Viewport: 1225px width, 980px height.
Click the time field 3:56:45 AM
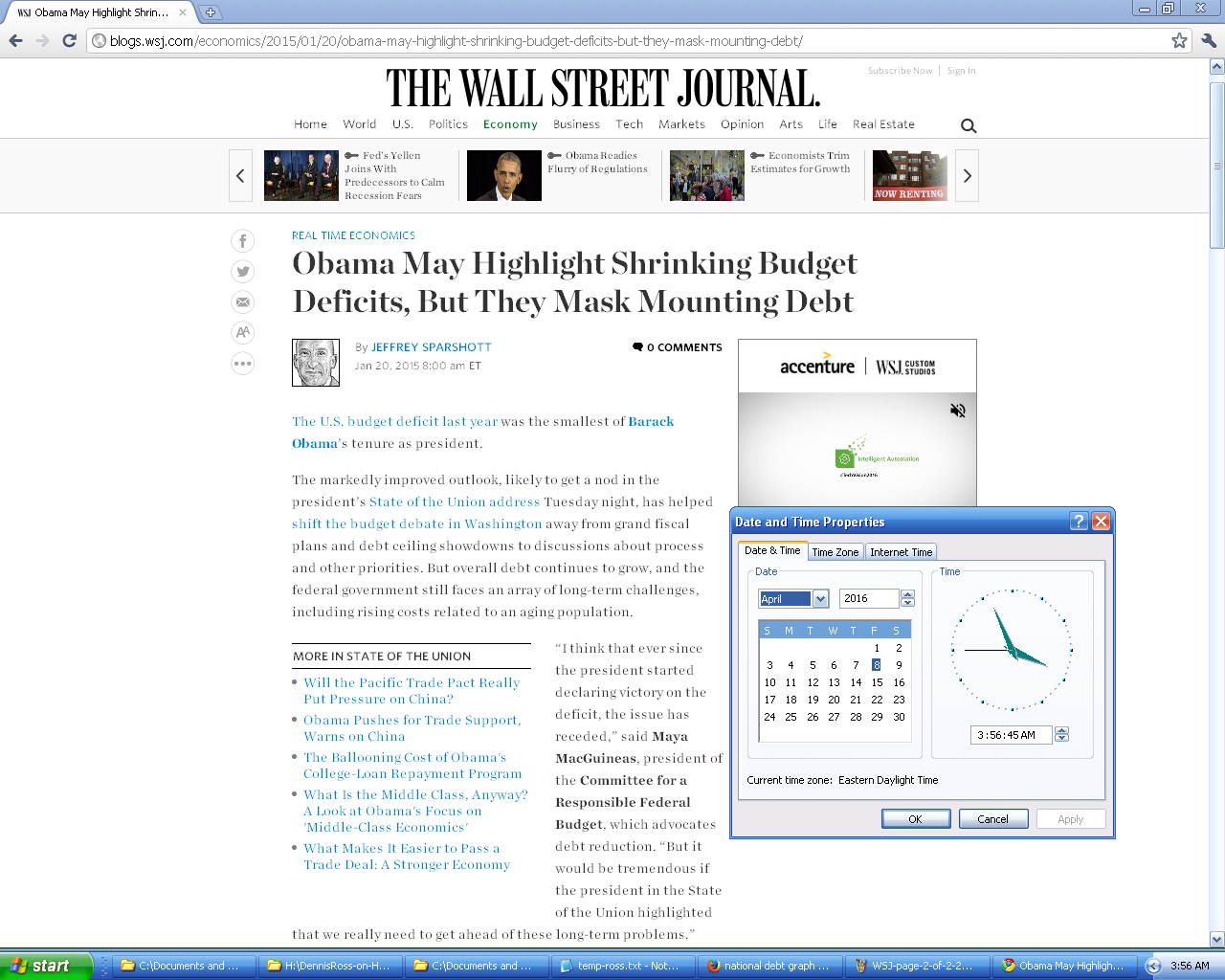click(x=1012, y=735)
